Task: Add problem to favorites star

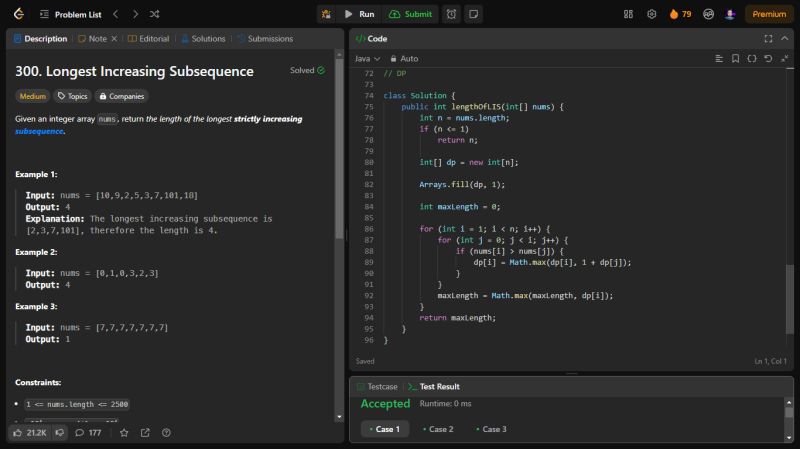Action: click(124, 433)
